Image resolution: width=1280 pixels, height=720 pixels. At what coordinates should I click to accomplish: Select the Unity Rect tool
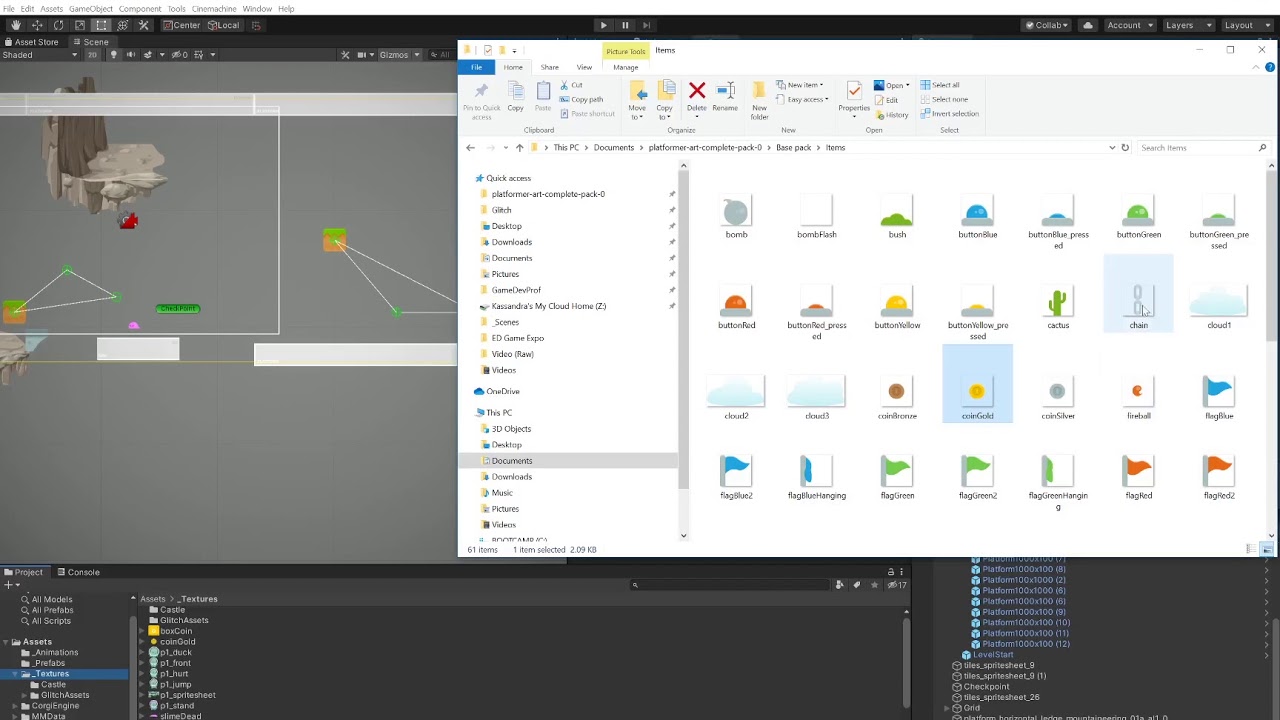click(101, 25)
